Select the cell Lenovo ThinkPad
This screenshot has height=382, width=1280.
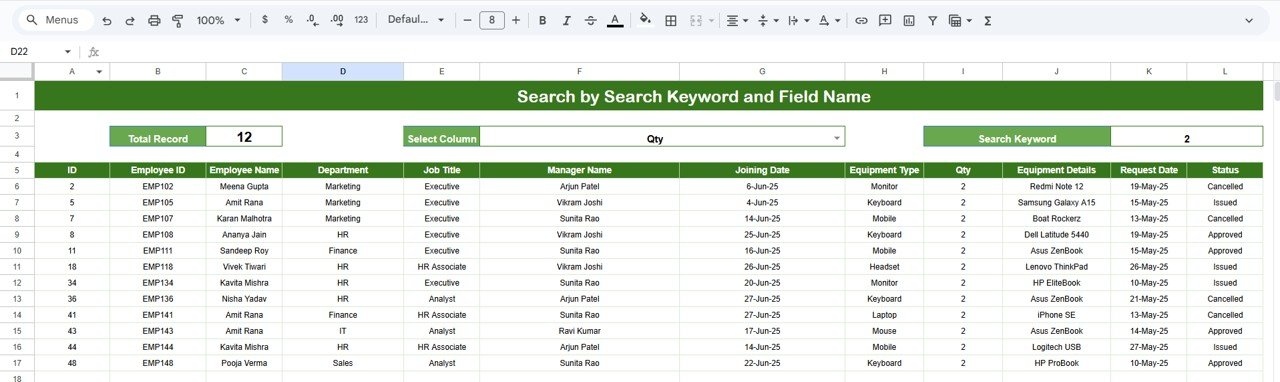tap(1057, 266)
